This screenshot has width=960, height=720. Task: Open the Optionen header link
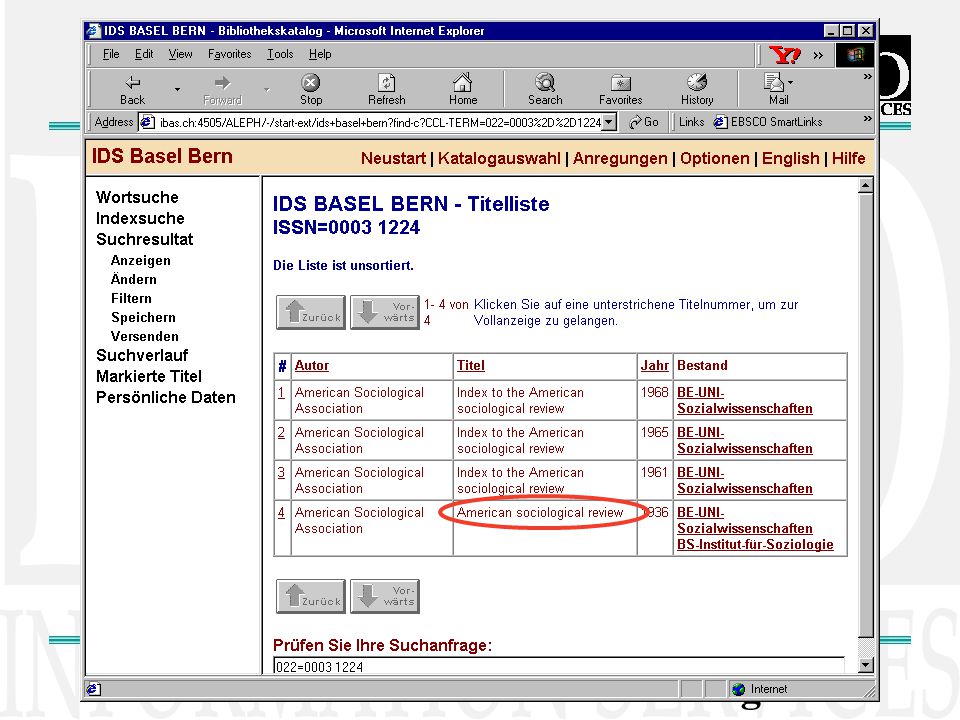(x=714, y=159)
